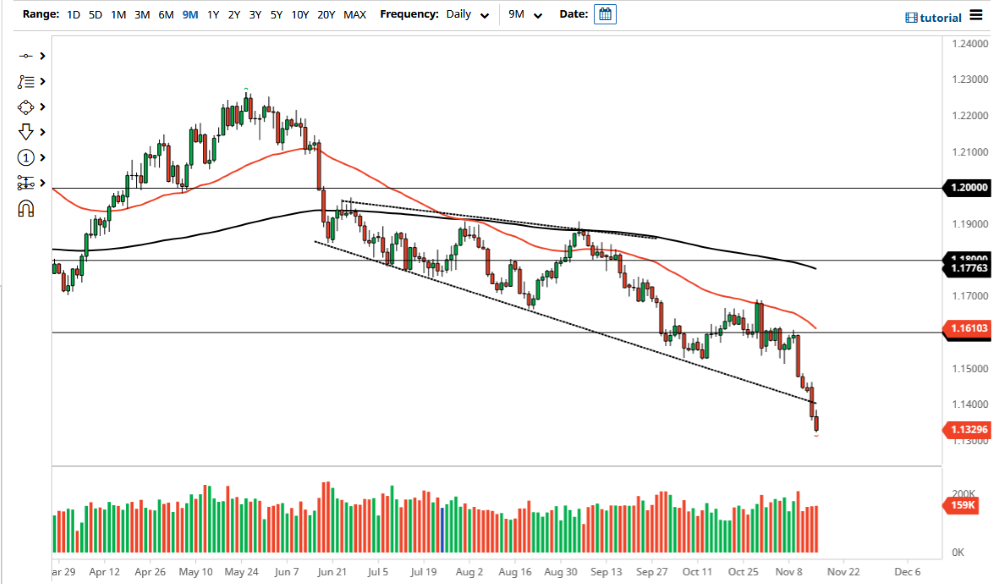The width and height of the screenshot is (1000, 584).
Task: Open the date picker calendar icon
Action: [605, 14]
